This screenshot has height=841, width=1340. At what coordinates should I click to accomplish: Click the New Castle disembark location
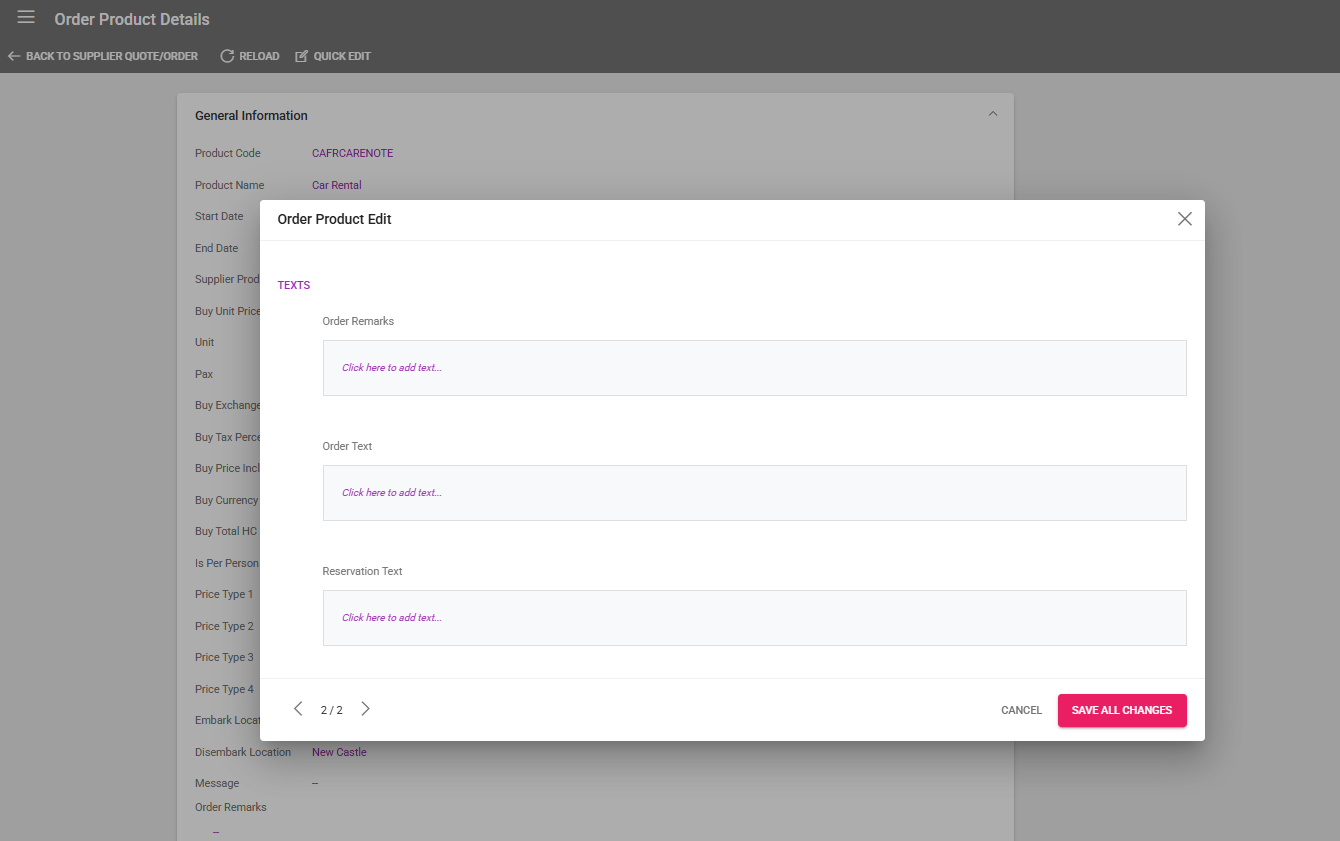pos(339,752)
